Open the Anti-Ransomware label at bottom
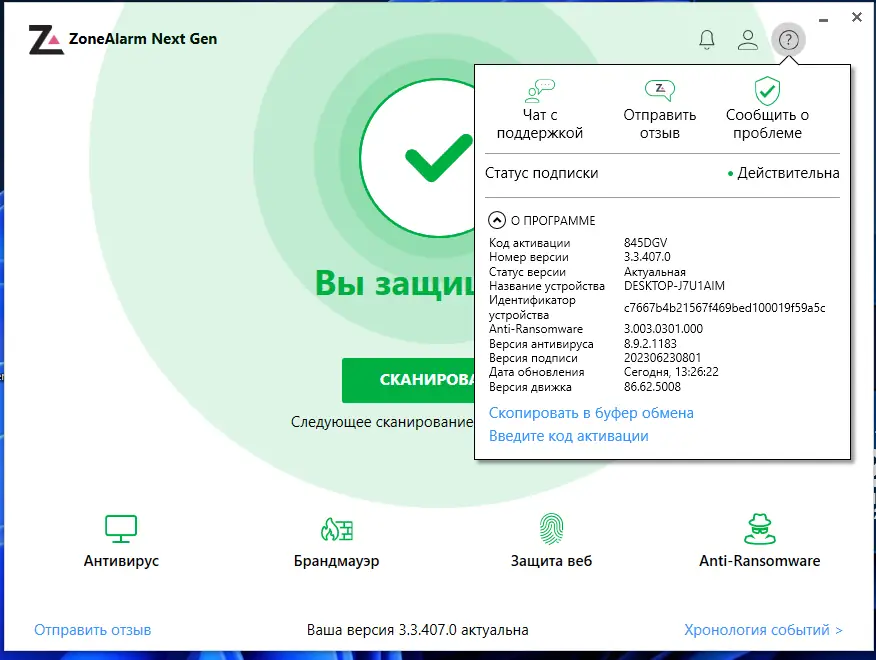This screenshot has width=876, height=660. 760,561
